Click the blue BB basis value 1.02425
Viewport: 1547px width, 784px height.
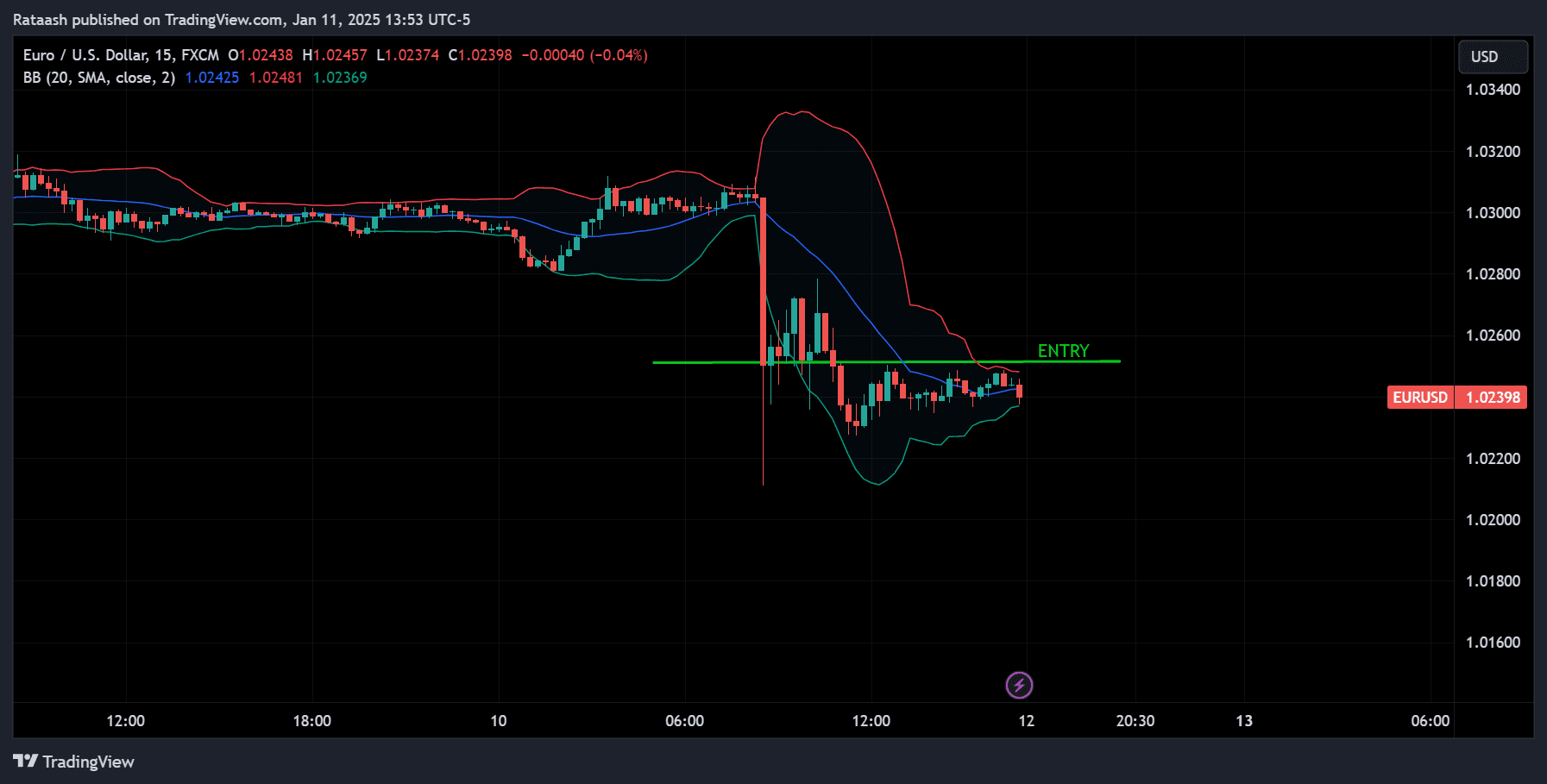(x=212, y=78)
